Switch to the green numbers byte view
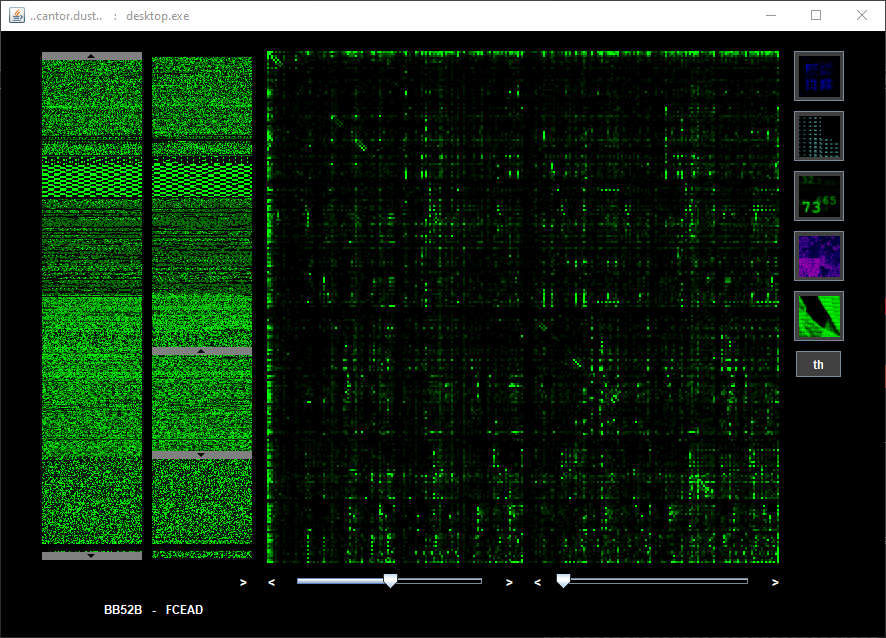 [818, 196]
